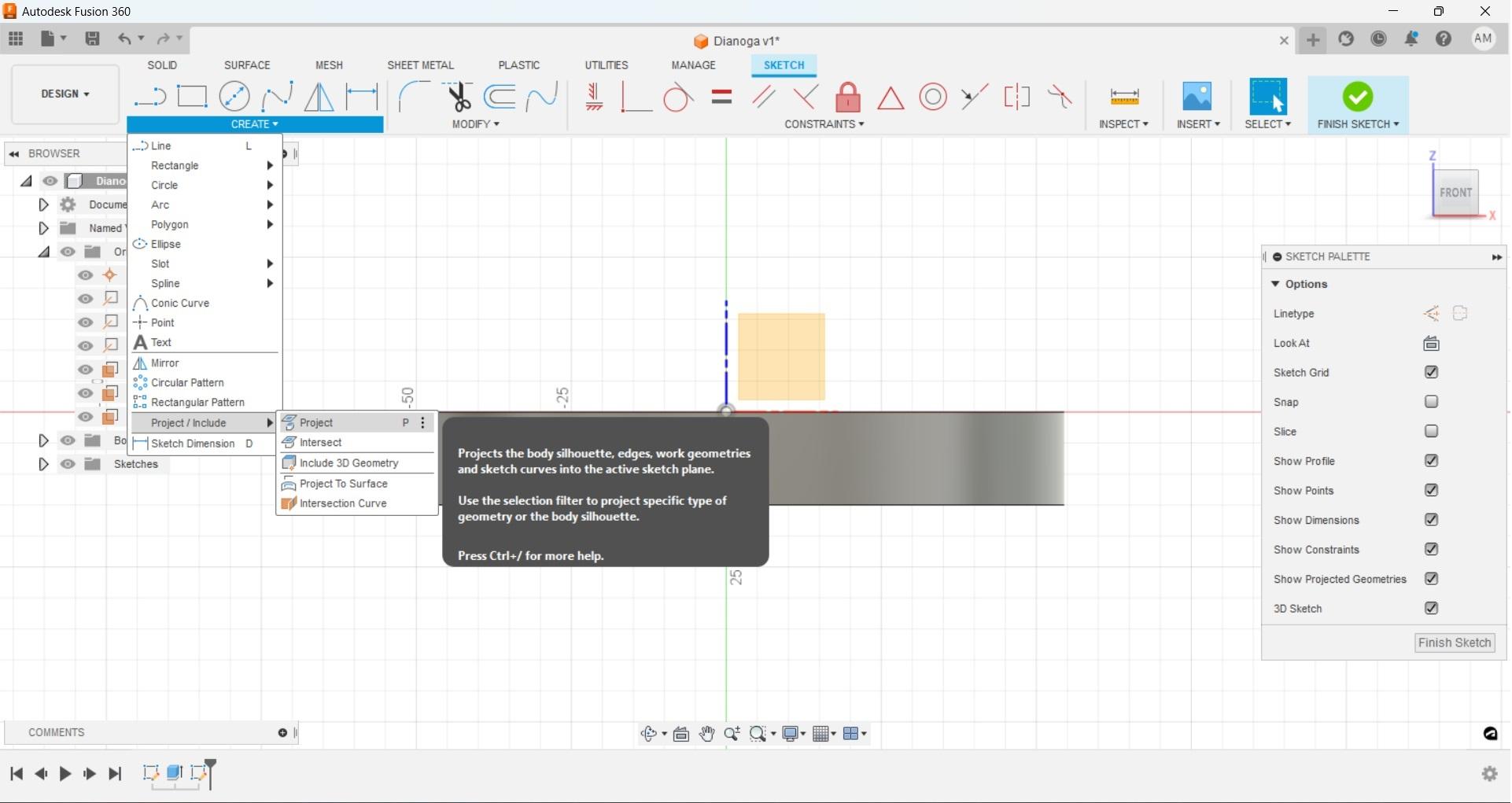
Task: Apply the Fix/Unfix lock constraint
Action: [x=848, y=97]
